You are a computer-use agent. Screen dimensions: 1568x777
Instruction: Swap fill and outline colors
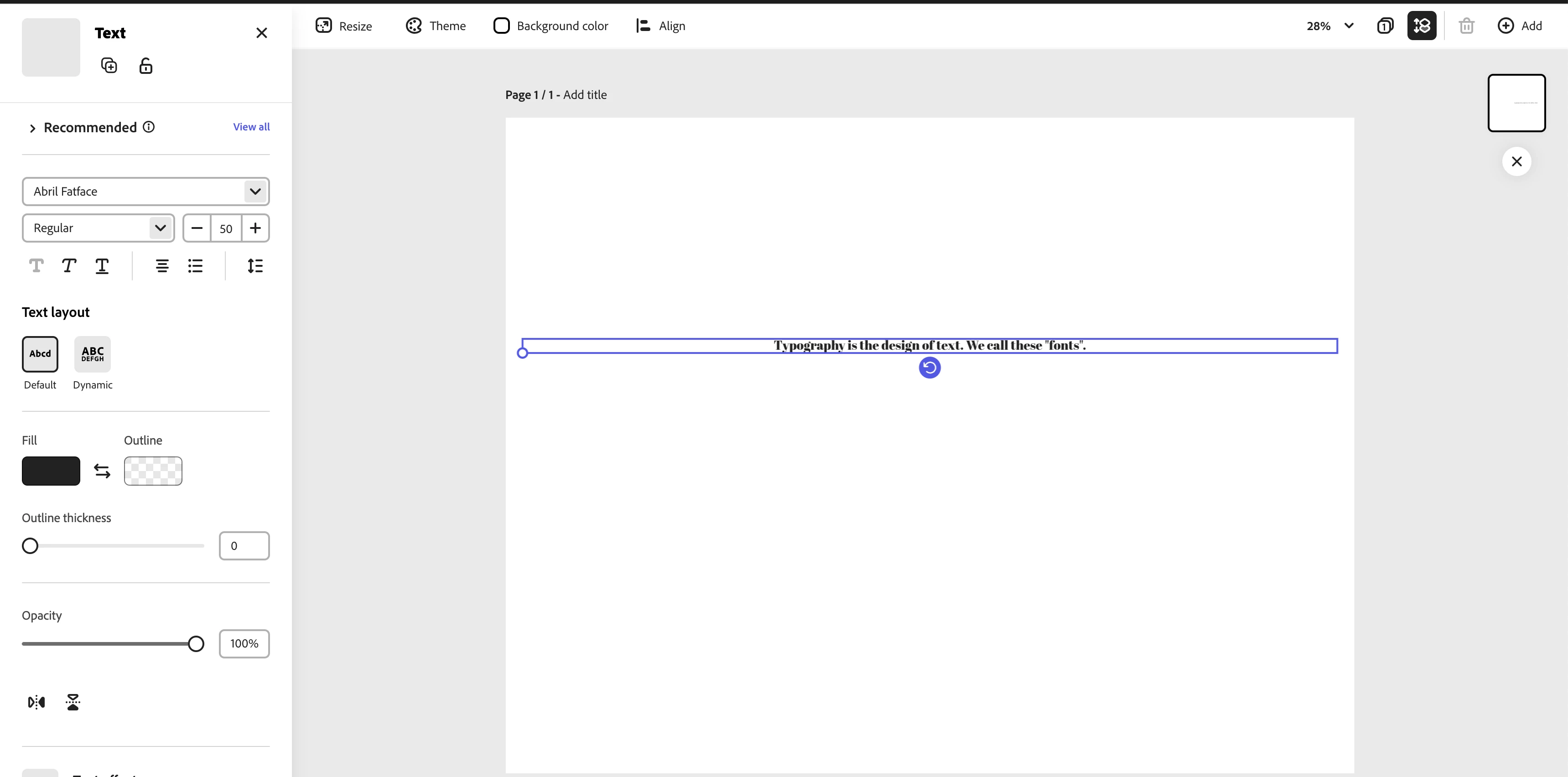(102, 471)
